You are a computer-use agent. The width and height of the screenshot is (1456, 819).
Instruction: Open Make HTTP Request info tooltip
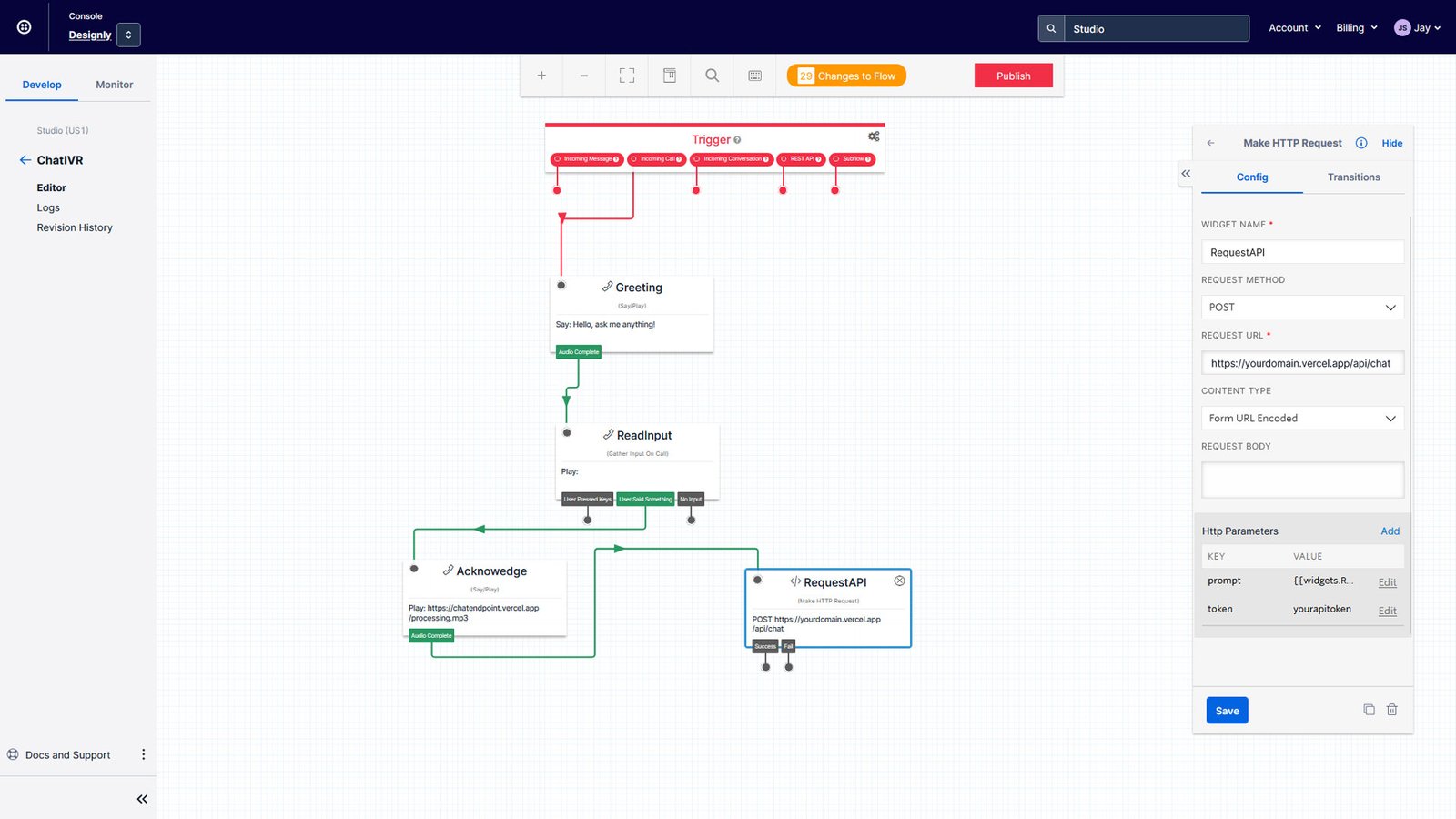(1361, 143)
